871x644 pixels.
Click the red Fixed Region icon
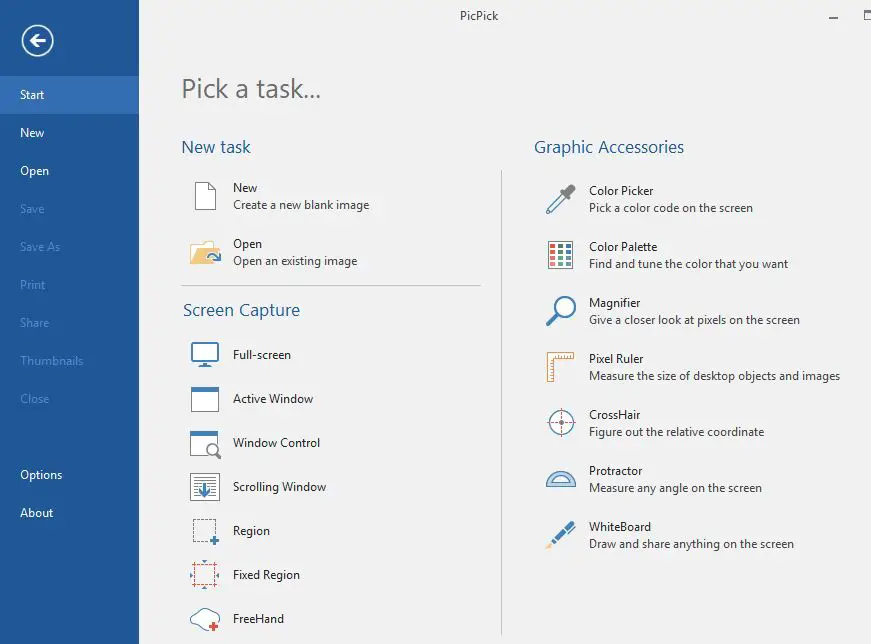pyautogui.click(x=204, y=575)
